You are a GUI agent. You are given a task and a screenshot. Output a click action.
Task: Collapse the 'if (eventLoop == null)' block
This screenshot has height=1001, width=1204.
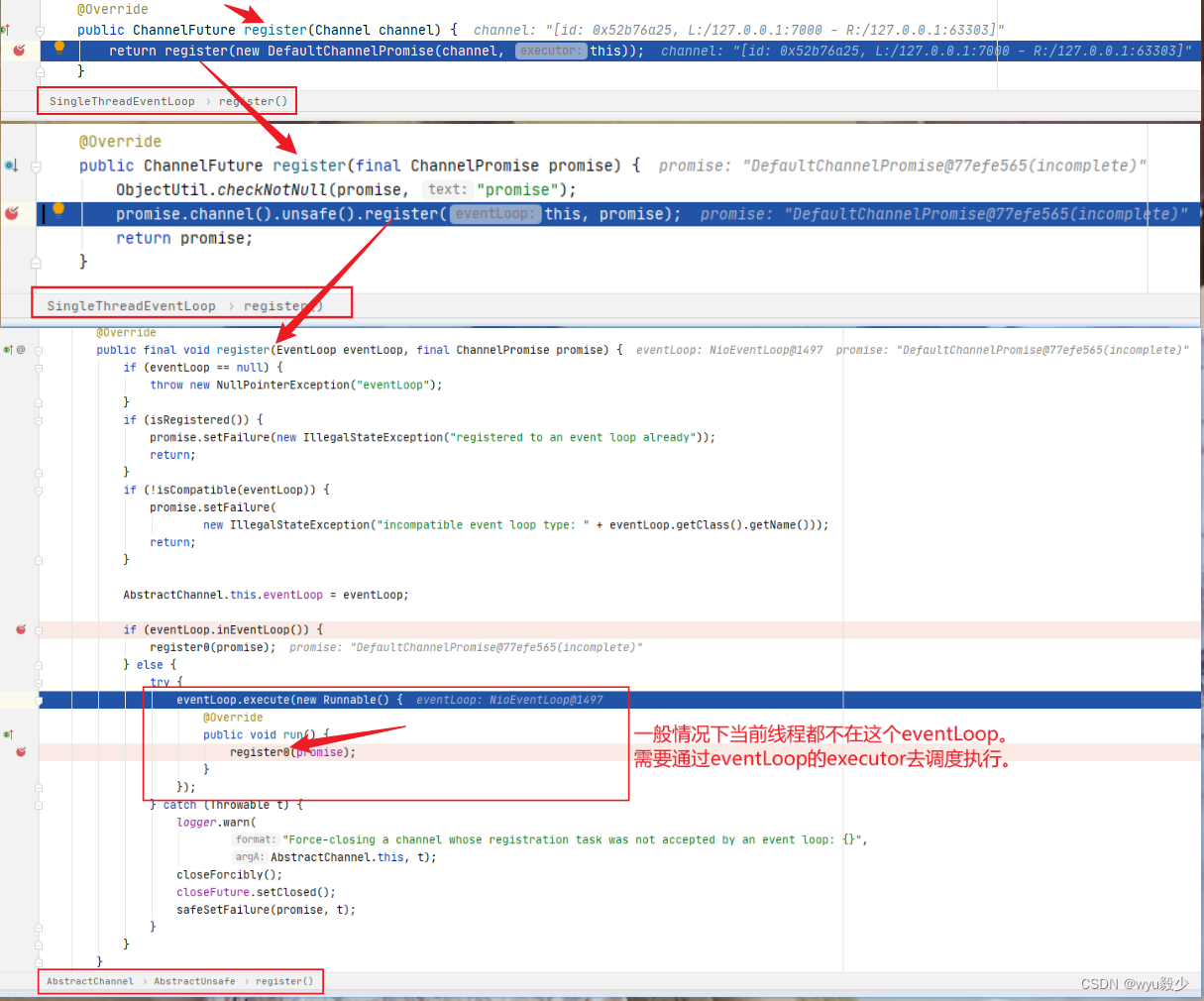click(x=39, y=368)
